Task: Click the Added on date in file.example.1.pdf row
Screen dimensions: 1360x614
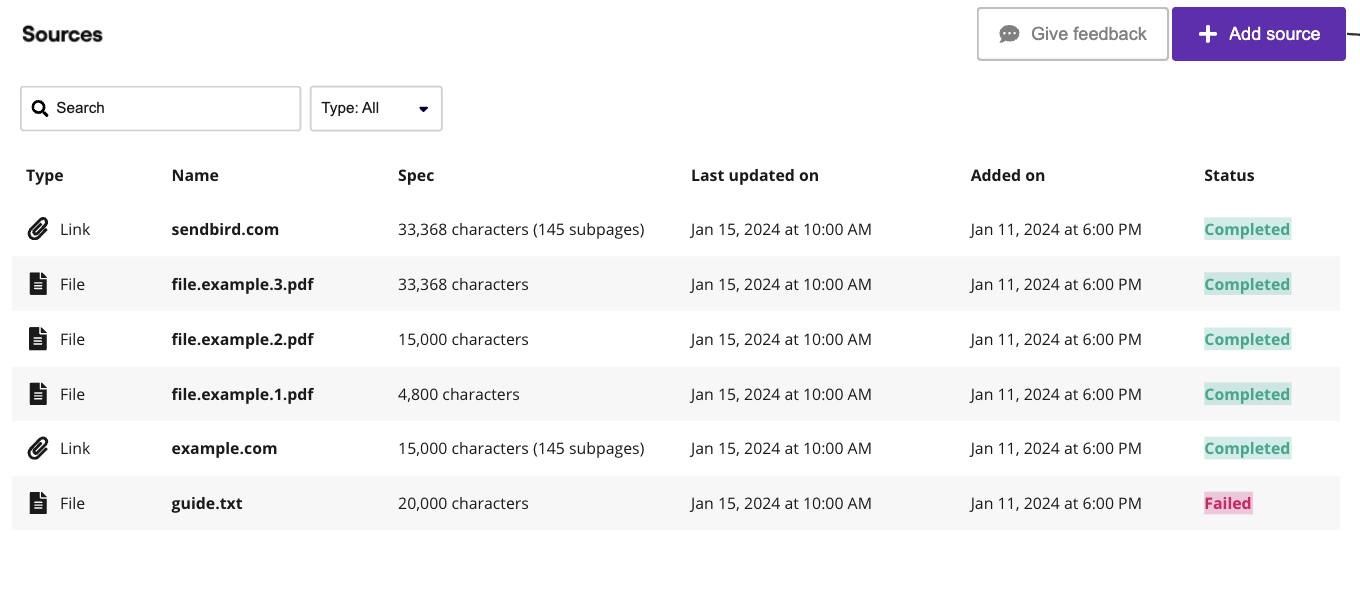Action: pos(1056,394)
